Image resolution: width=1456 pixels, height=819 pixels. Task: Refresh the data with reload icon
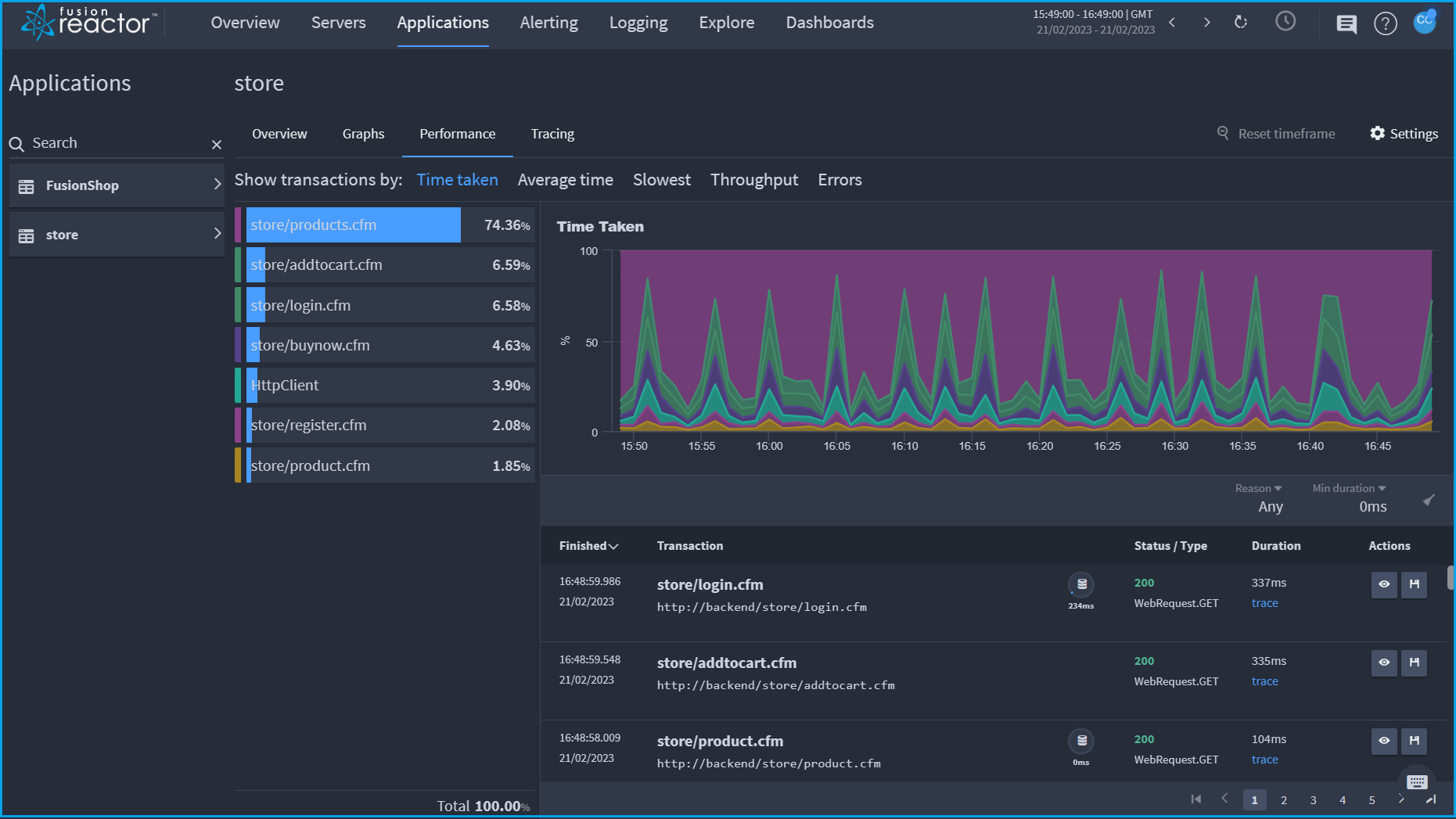[1241, 23]
